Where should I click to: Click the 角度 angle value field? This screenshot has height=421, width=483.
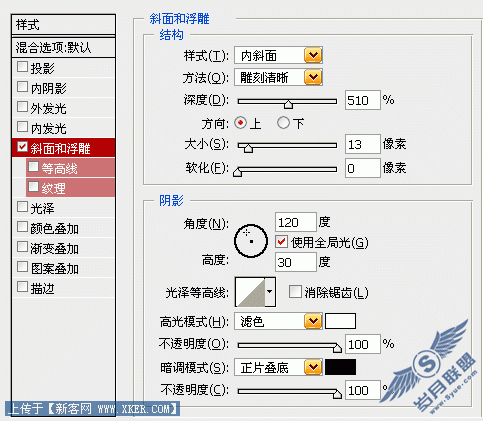point(295,222)
